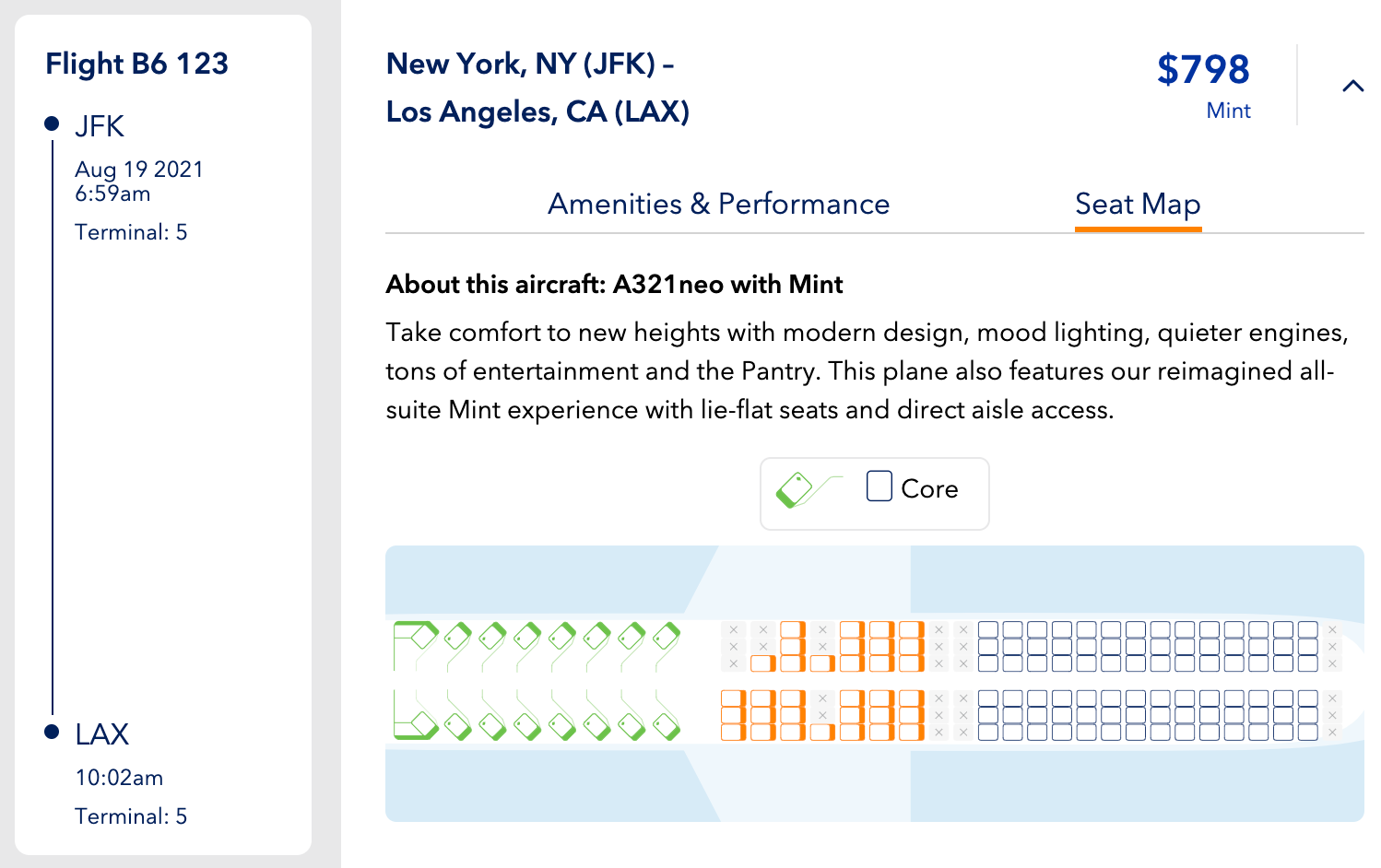Switch to Amenities & Performance tab
This screenshot has height=868, width=1381.
[718, 204]
